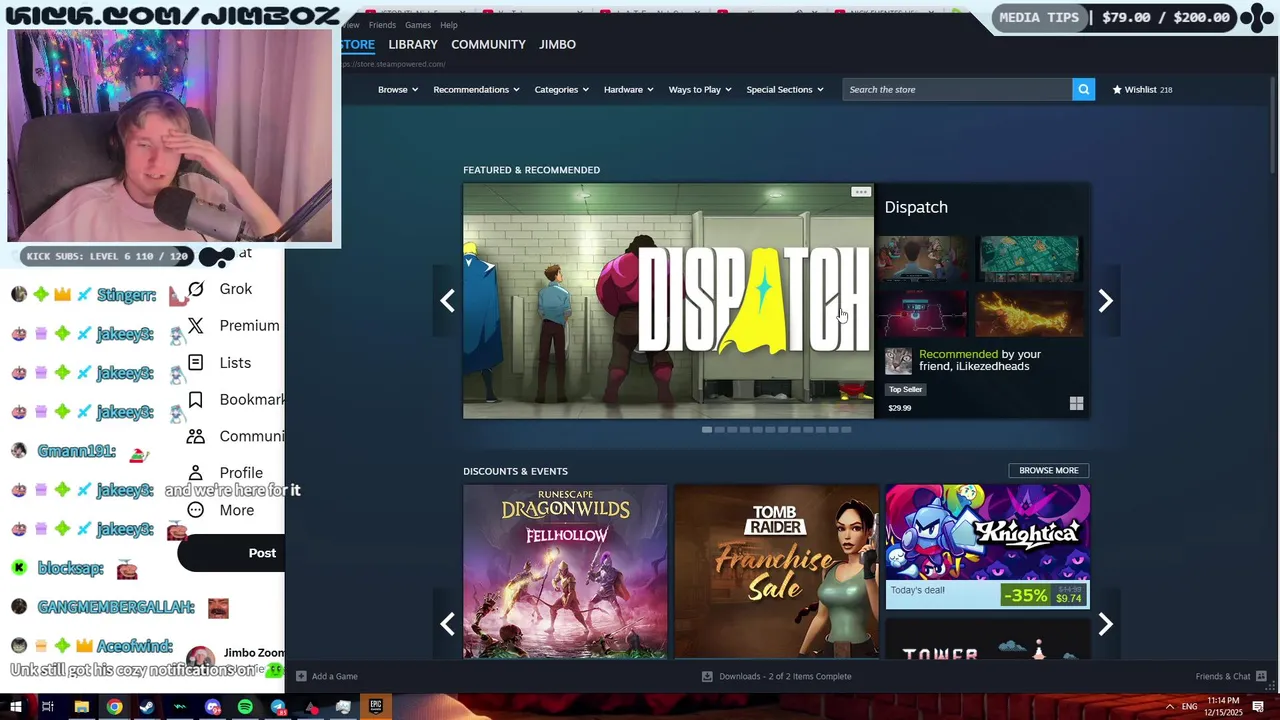
Task: Select the first featured carousel page dot
Action: 707,430
